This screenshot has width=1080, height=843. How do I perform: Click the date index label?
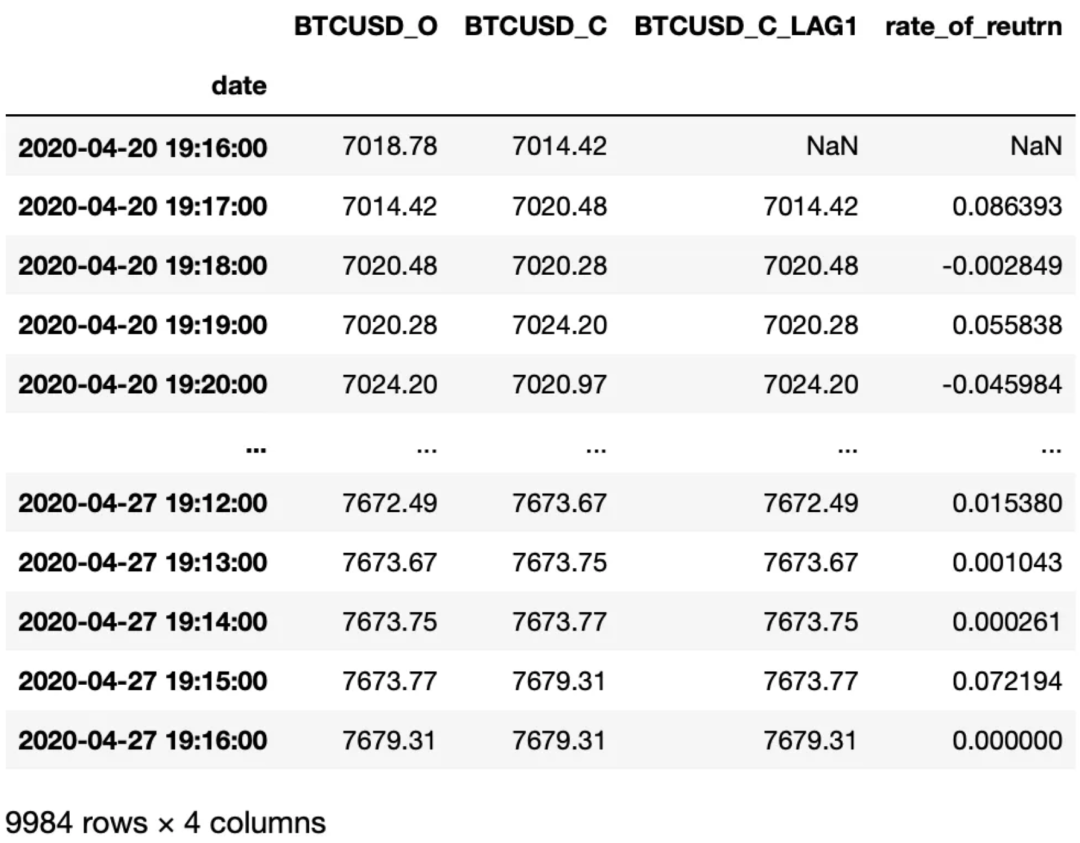(x=239, y=86)
